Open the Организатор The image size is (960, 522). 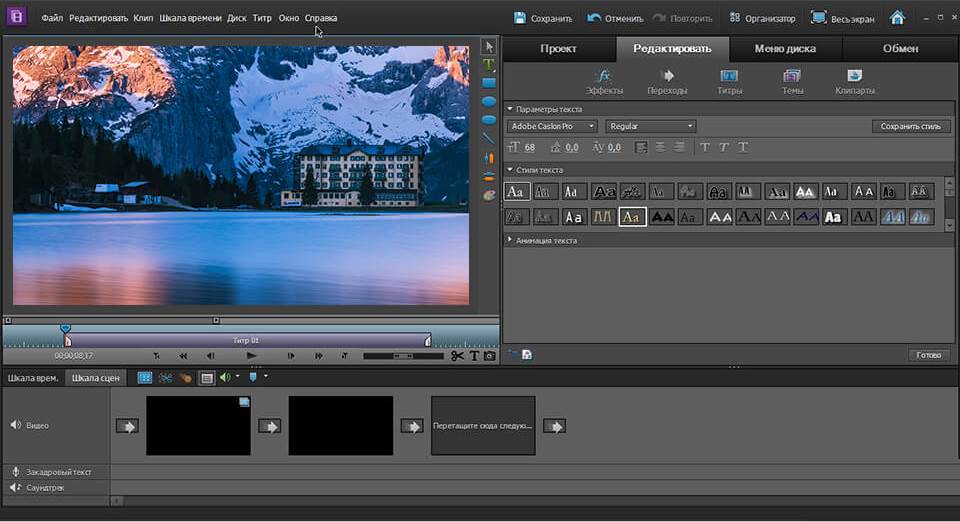pyautogui.click(x=762, y=18)
